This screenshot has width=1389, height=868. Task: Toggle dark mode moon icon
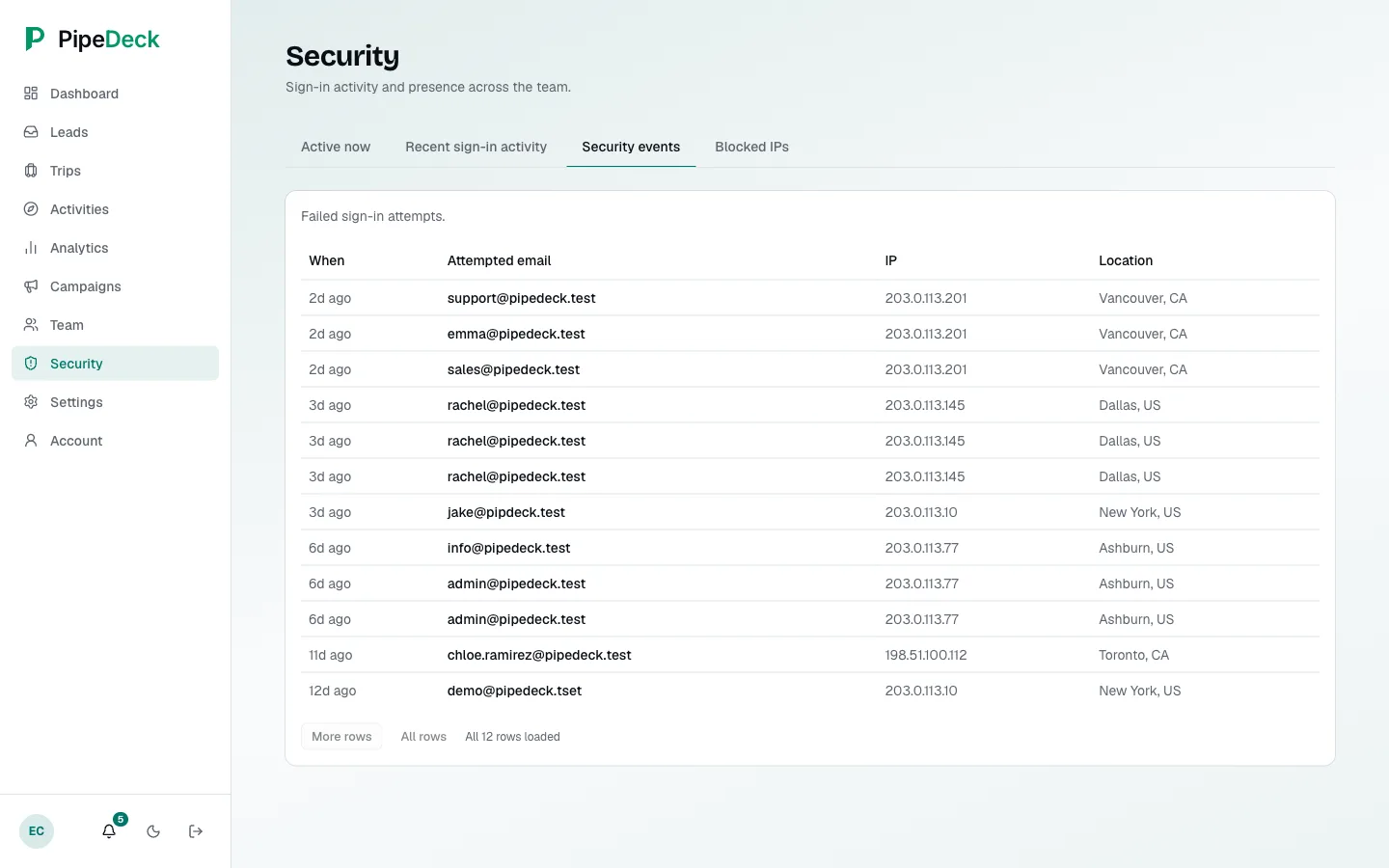point(153,831)
